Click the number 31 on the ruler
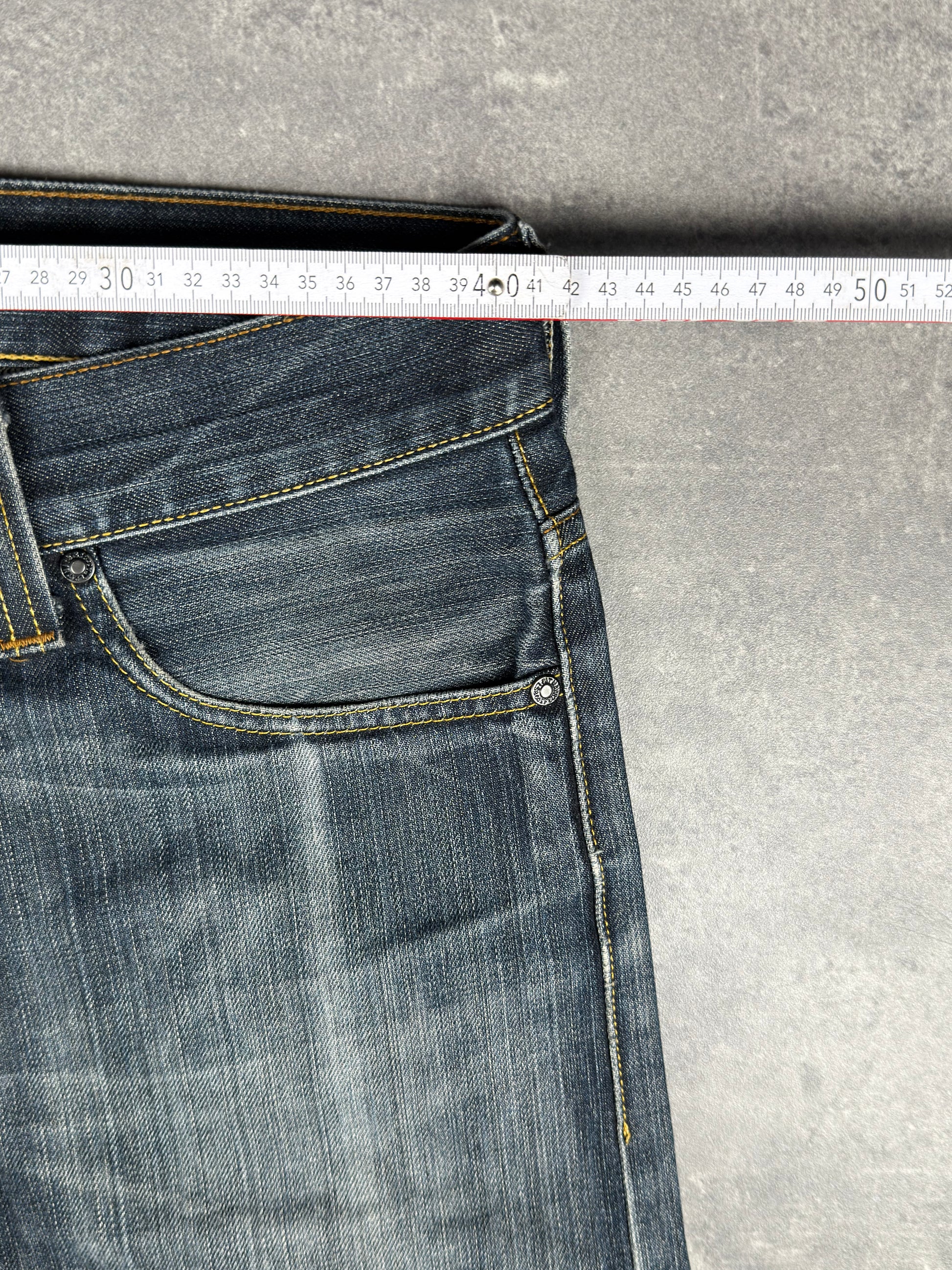 tap(155, 280)
